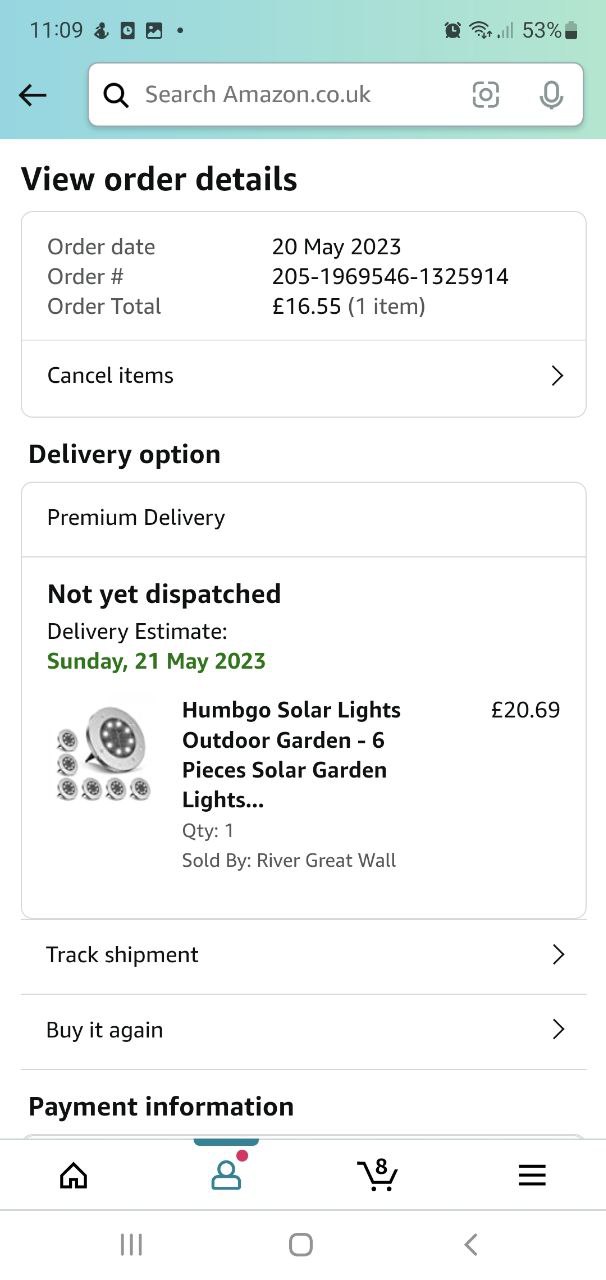Select the Cancel items option

pyautogui.click(x=111, y=376)
